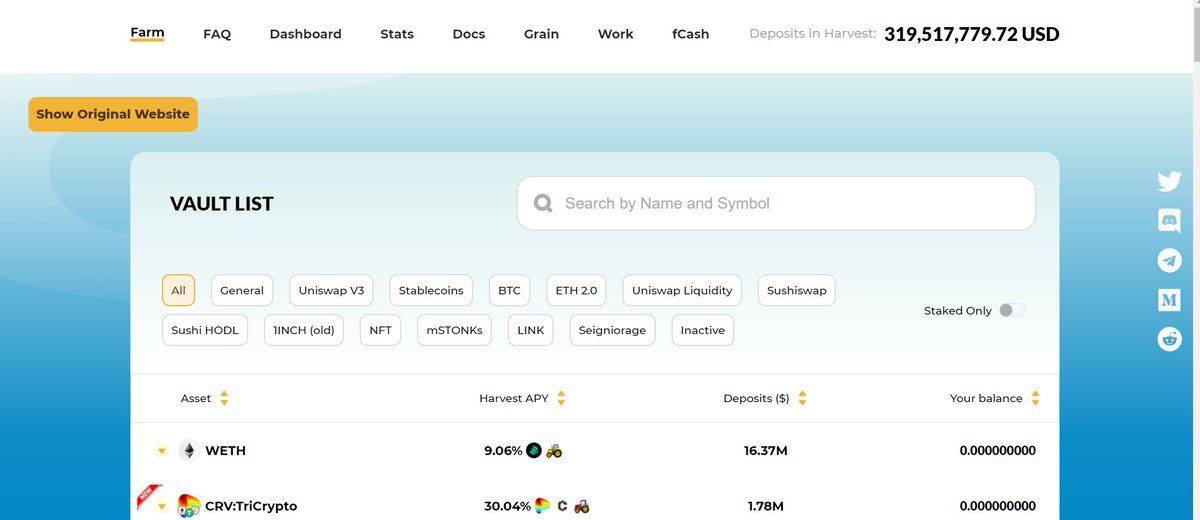This screenshot has width=1200, height=520.
Task: Open Reddit community icon
Action: [x=1169, y=338]
